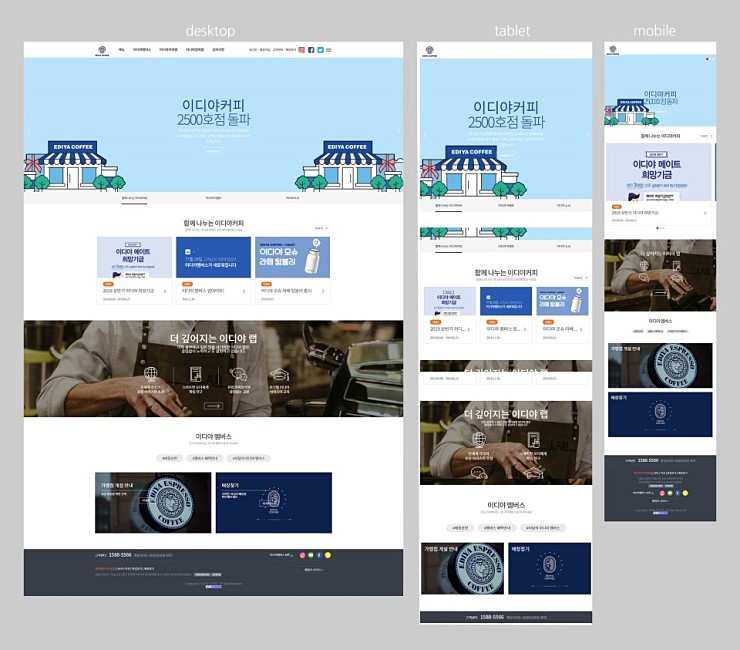The image size is (740, 650).
Task: Open 가맹점 개설 안내 banner on mobile
Action: [660, 365]
